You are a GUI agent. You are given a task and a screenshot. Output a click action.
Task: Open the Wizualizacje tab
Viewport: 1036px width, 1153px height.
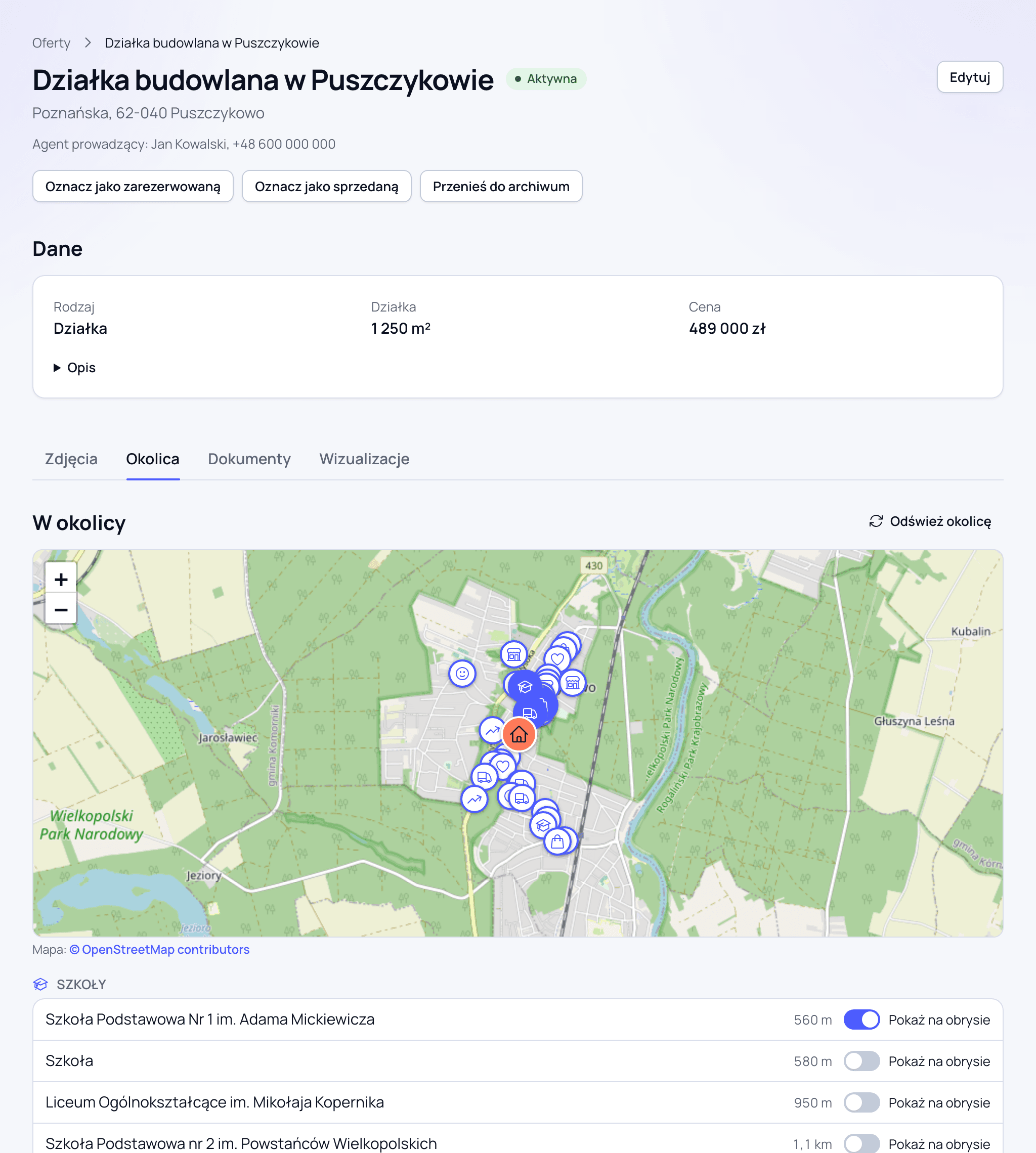[364, 459]
